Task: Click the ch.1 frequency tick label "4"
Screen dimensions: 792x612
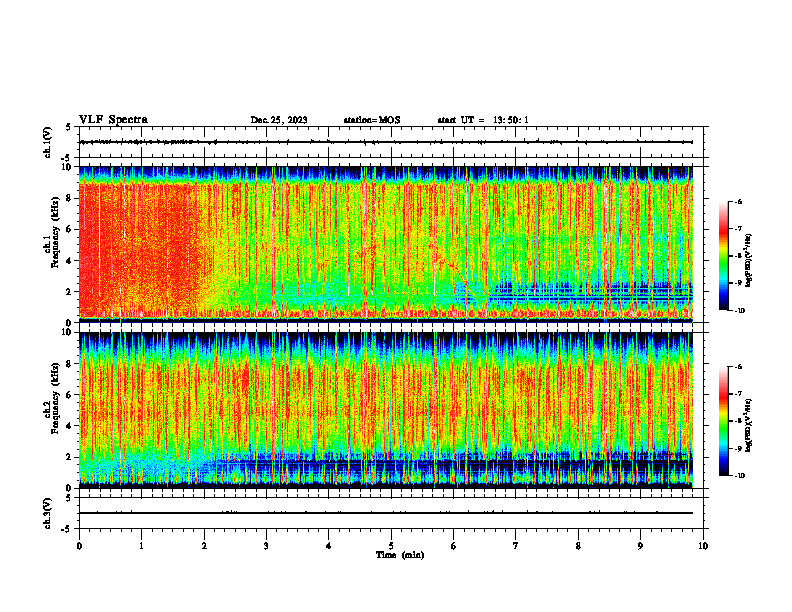Action: click(70, 261)
